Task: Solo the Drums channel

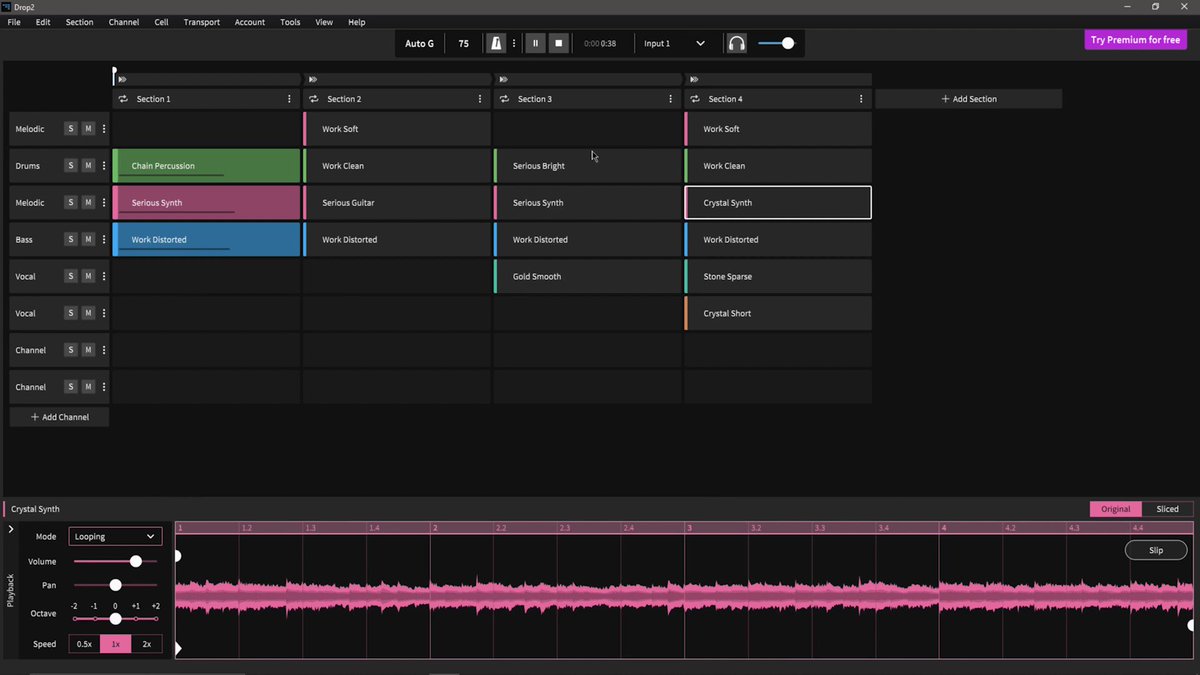Action: click(x=70, y=166)
